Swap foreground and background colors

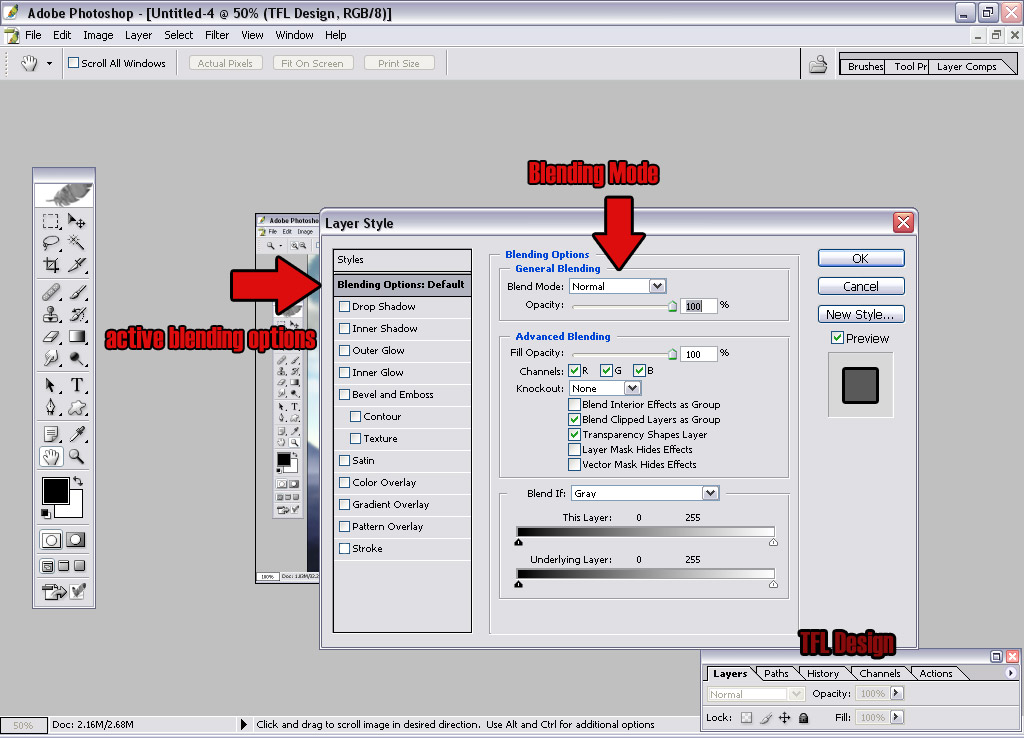tap(78, 481)
